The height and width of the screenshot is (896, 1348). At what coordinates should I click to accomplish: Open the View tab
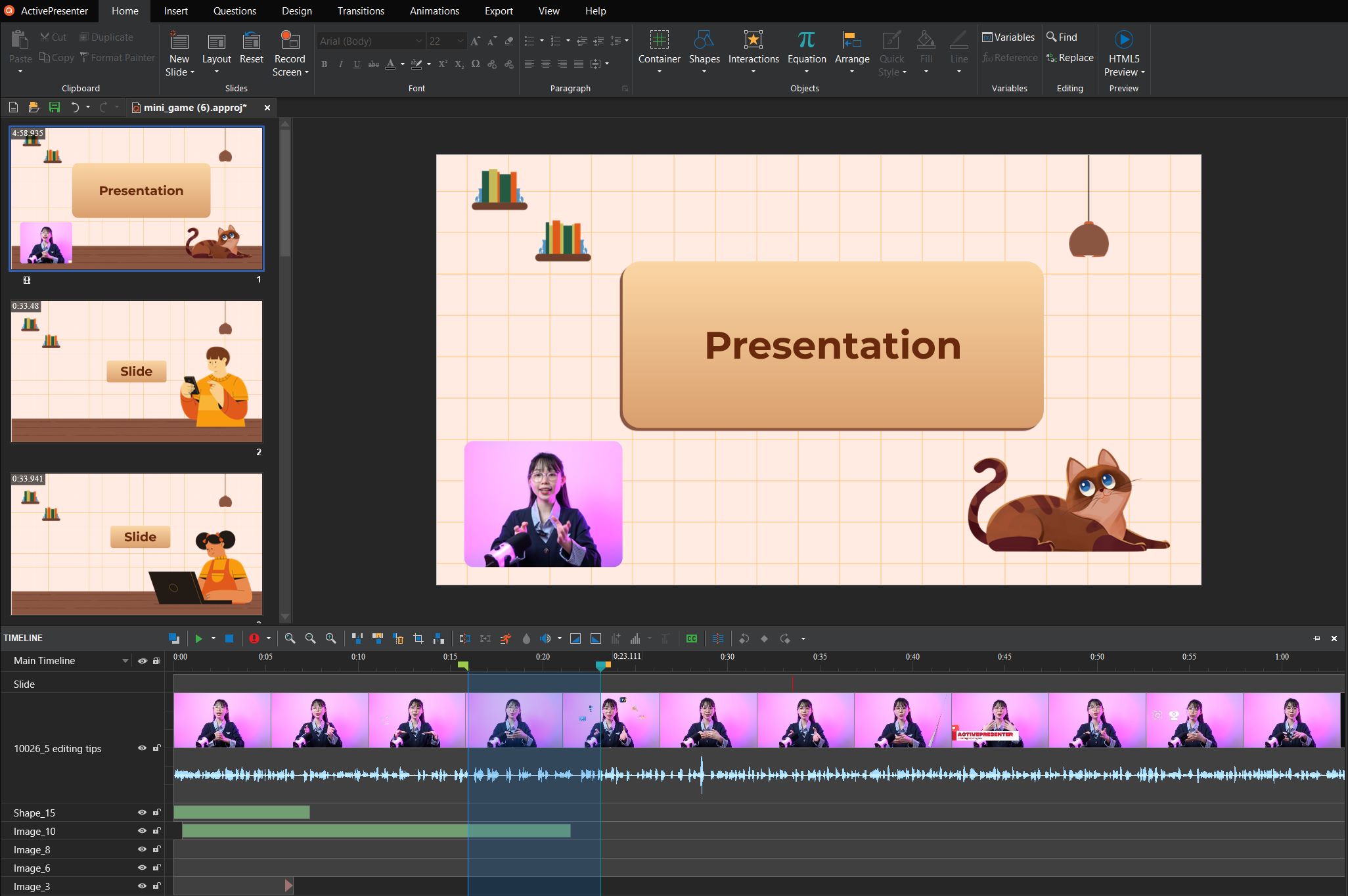(549, 11)
